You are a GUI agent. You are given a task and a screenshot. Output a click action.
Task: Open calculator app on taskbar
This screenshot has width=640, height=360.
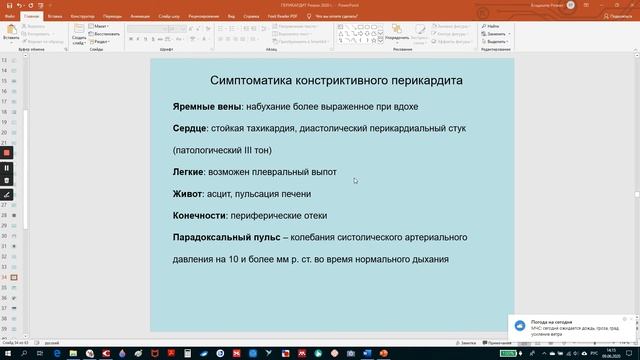click(x=187, y=353)
